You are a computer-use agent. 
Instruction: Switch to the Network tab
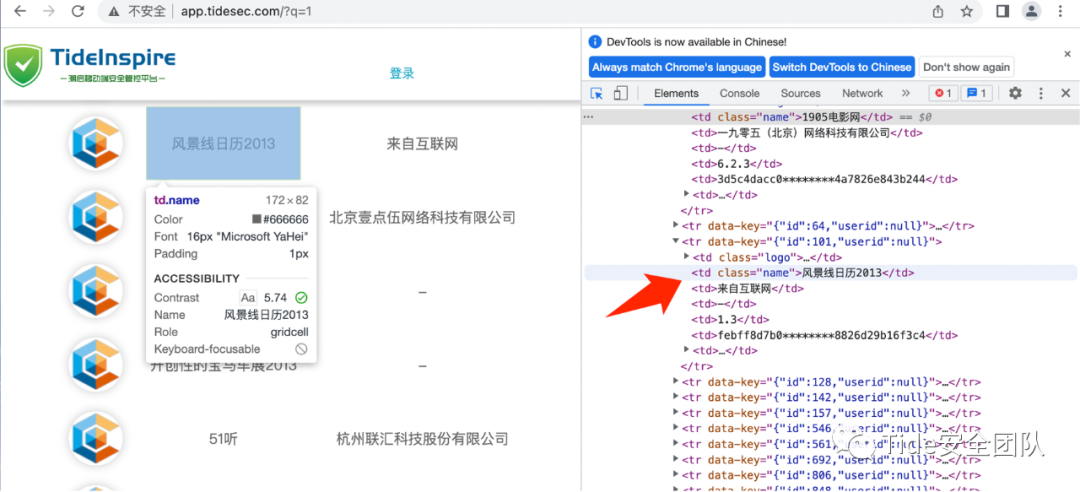[x=862, y=93]
